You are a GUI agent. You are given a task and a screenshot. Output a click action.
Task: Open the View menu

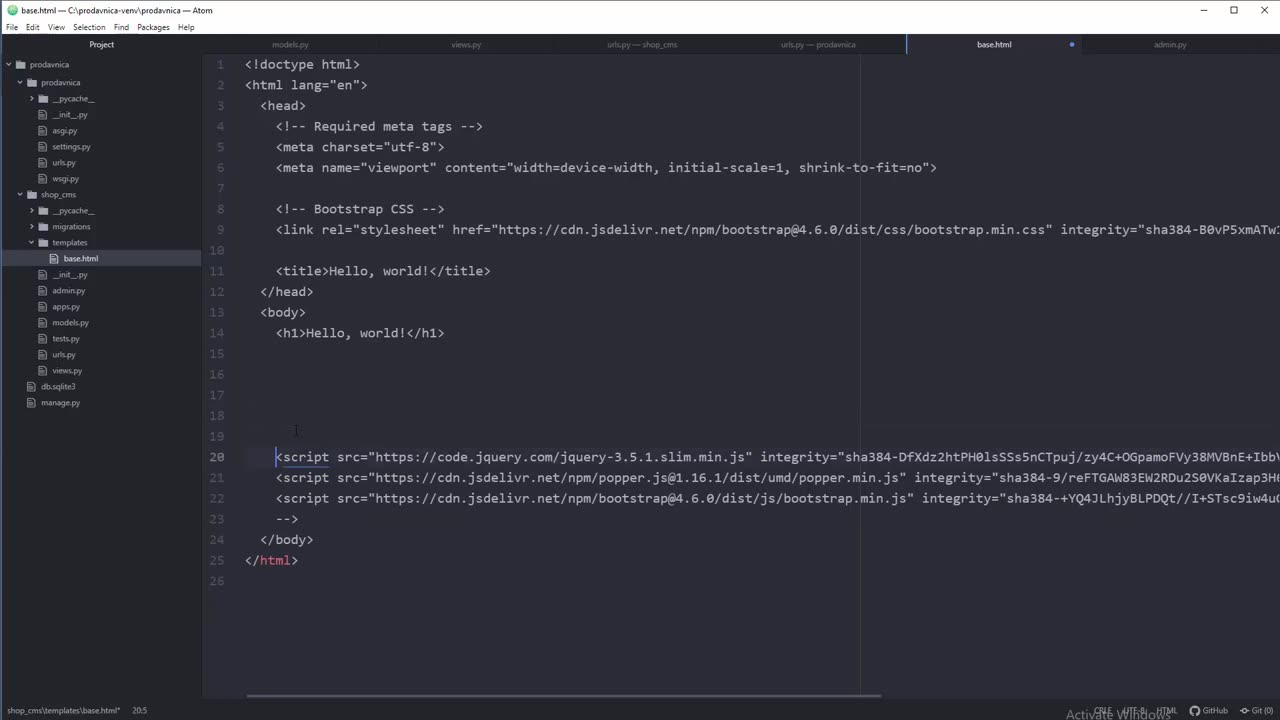56,27
